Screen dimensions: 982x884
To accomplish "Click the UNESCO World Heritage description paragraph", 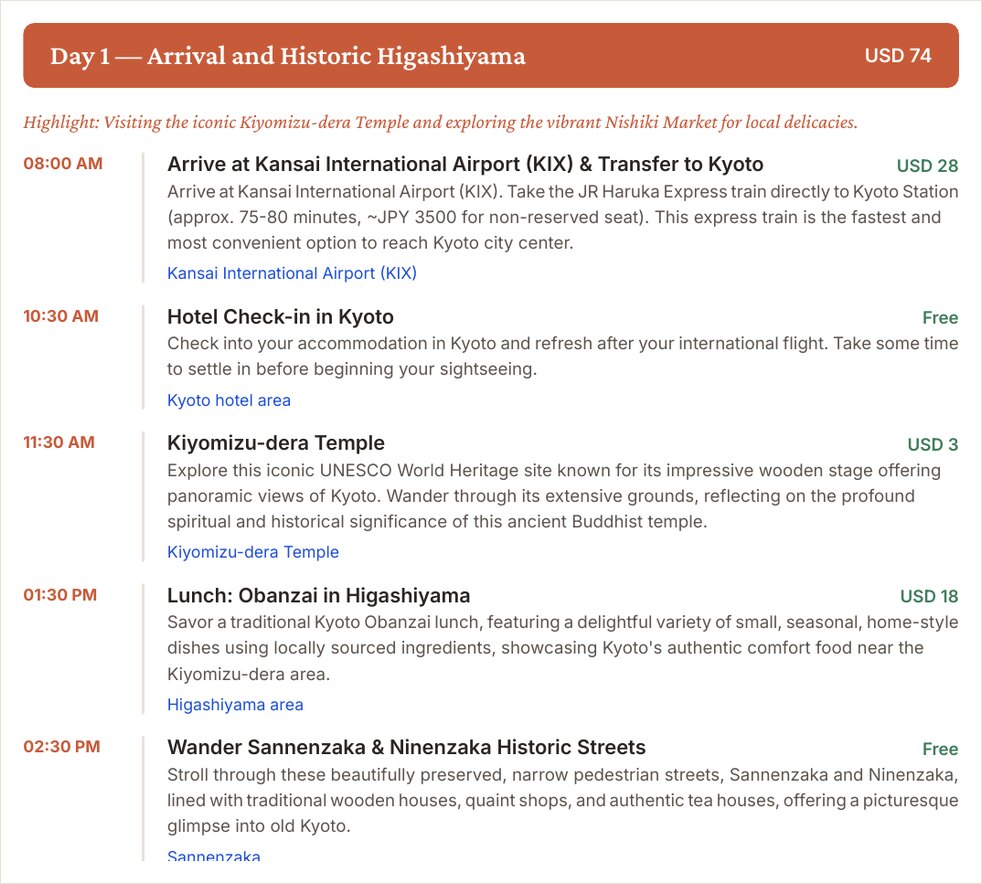I will coord(554,496).
